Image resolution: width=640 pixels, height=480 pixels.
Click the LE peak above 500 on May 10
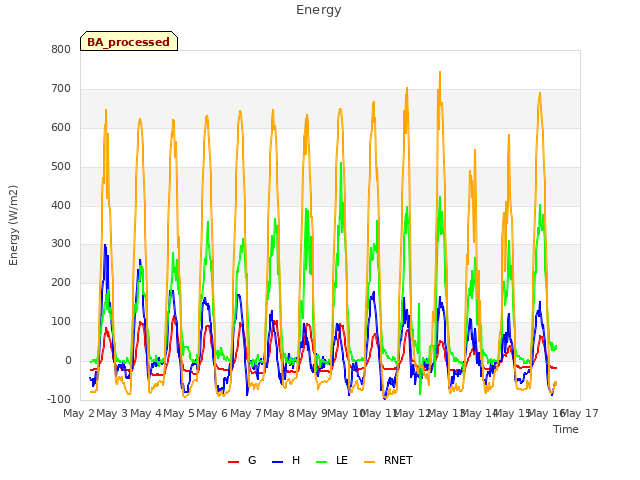tap(341, 163)
